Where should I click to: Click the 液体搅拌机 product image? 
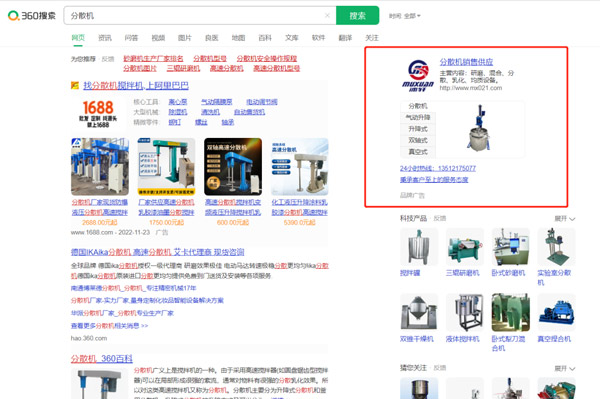(x=465, y=313)
